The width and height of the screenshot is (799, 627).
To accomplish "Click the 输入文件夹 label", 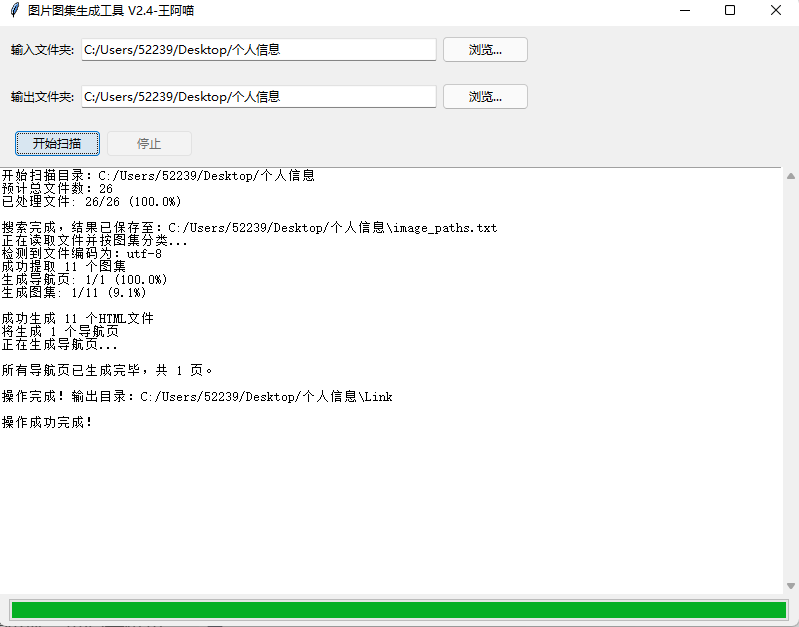I will (42, 50).
